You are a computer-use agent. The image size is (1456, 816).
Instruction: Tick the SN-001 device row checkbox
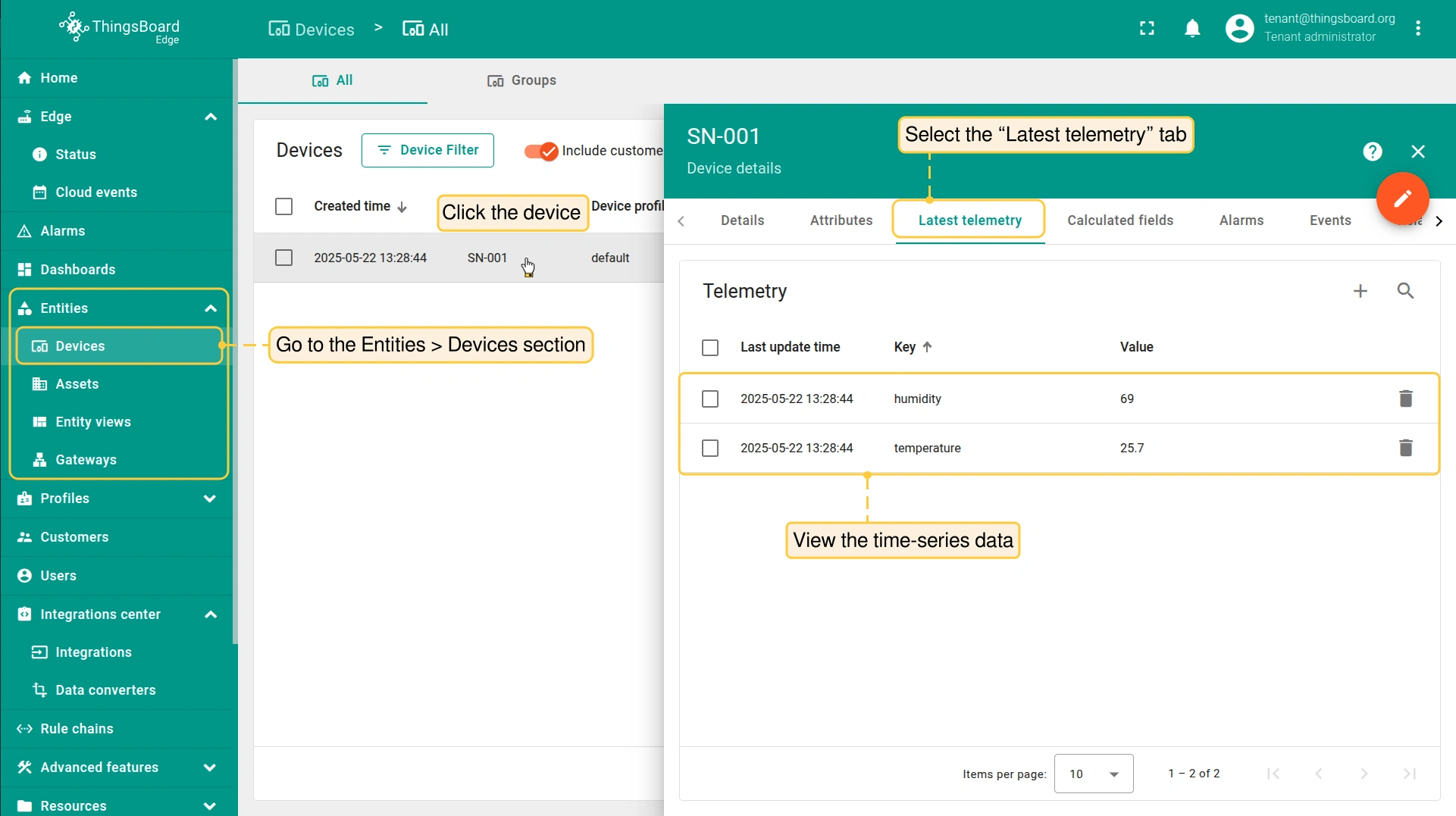coord(284,258)
